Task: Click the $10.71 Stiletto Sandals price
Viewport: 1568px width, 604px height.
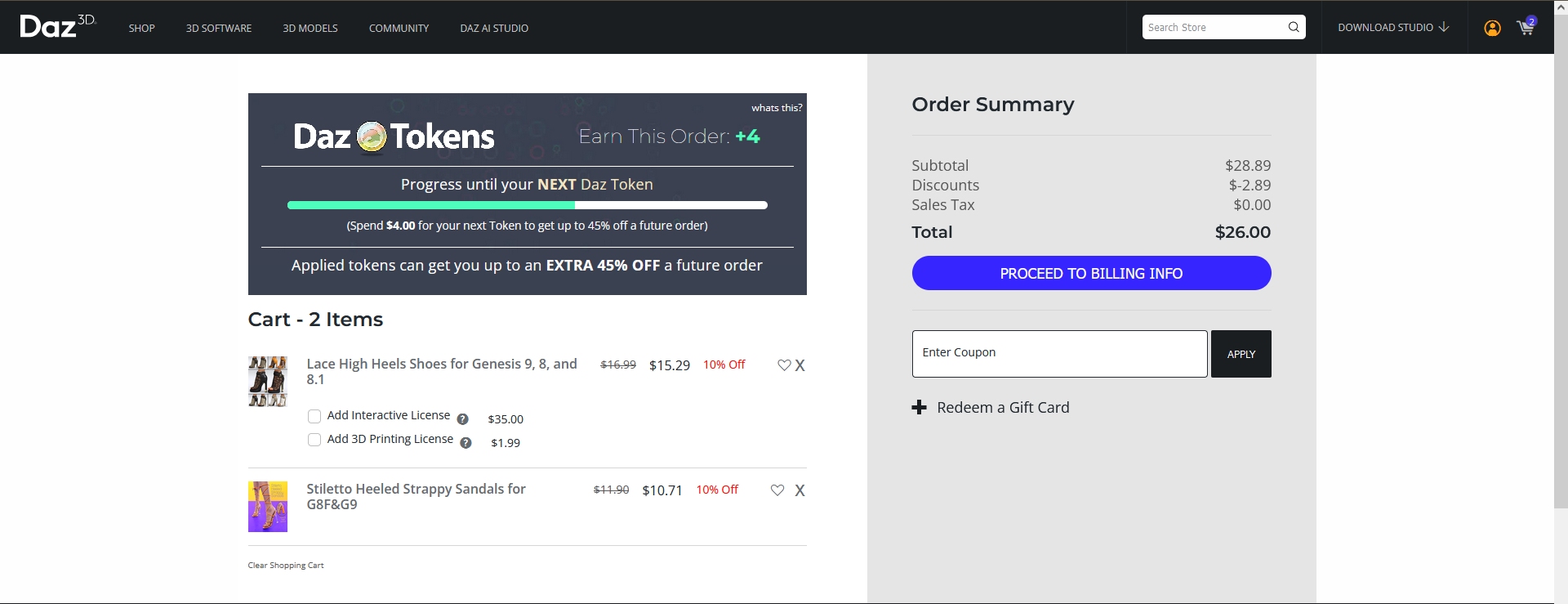Action: (x=662, y=490)
